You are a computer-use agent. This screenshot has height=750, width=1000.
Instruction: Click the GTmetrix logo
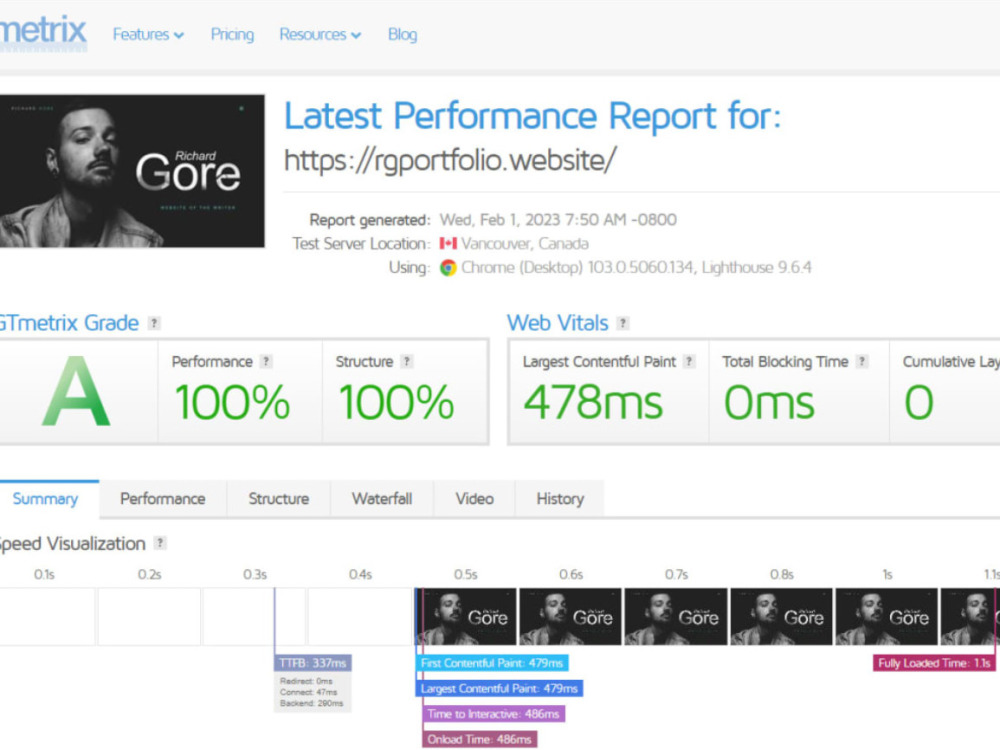click(x=43, y=31)
